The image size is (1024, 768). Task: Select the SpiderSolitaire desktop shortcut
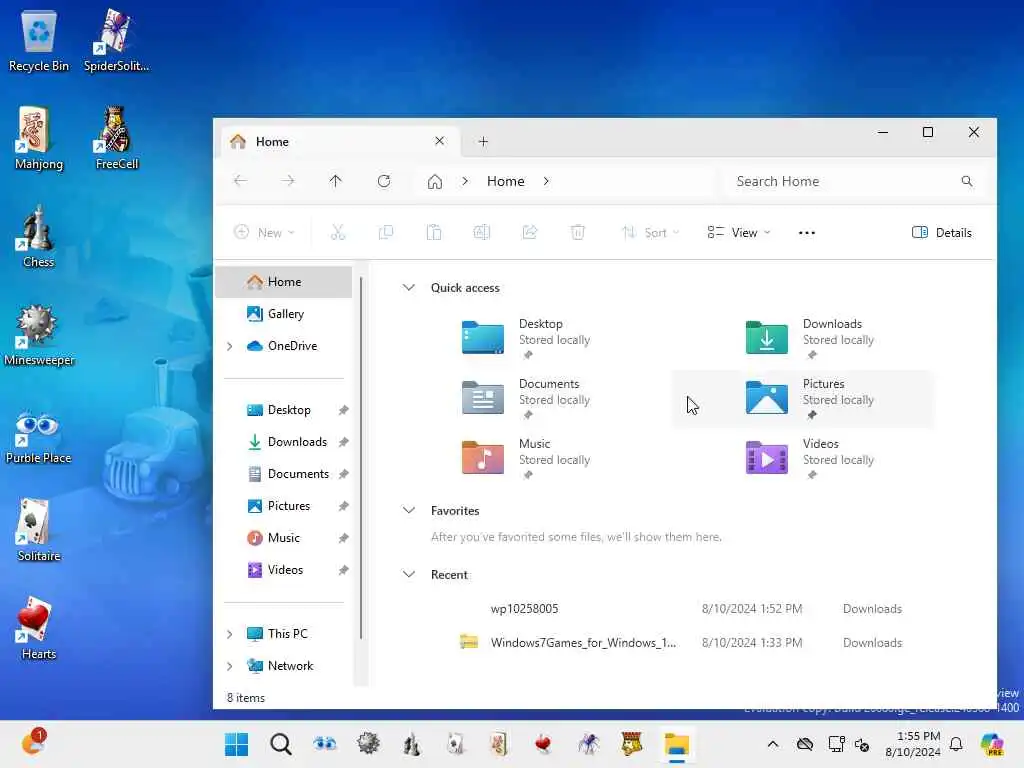pos(117,40)
